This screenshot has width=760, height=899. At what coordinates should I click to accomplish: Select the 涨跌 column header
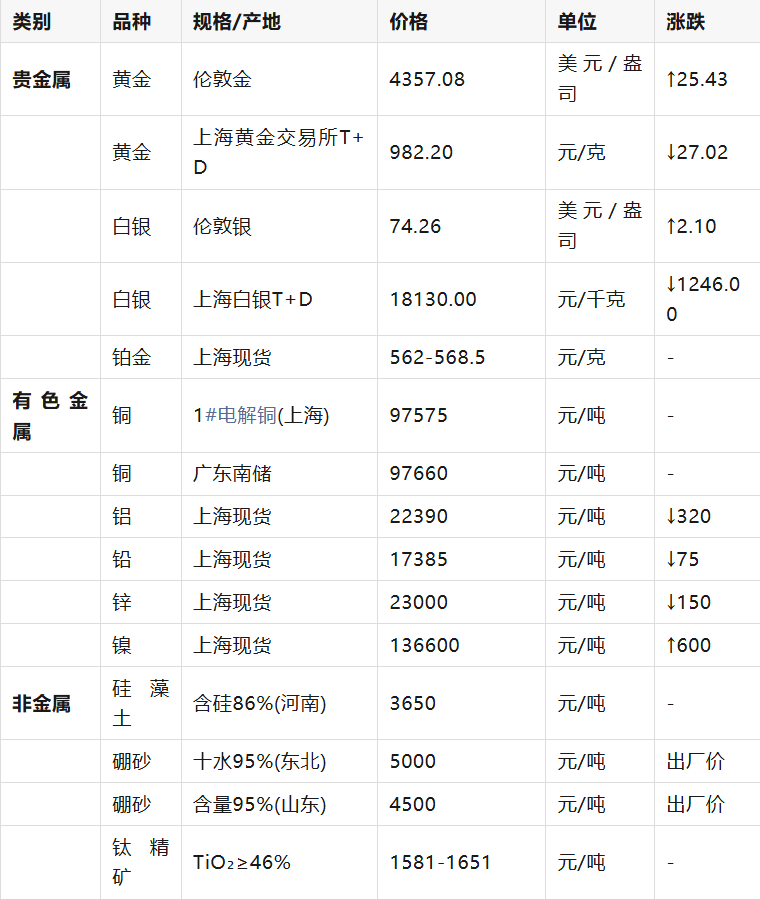click(686, 21)
